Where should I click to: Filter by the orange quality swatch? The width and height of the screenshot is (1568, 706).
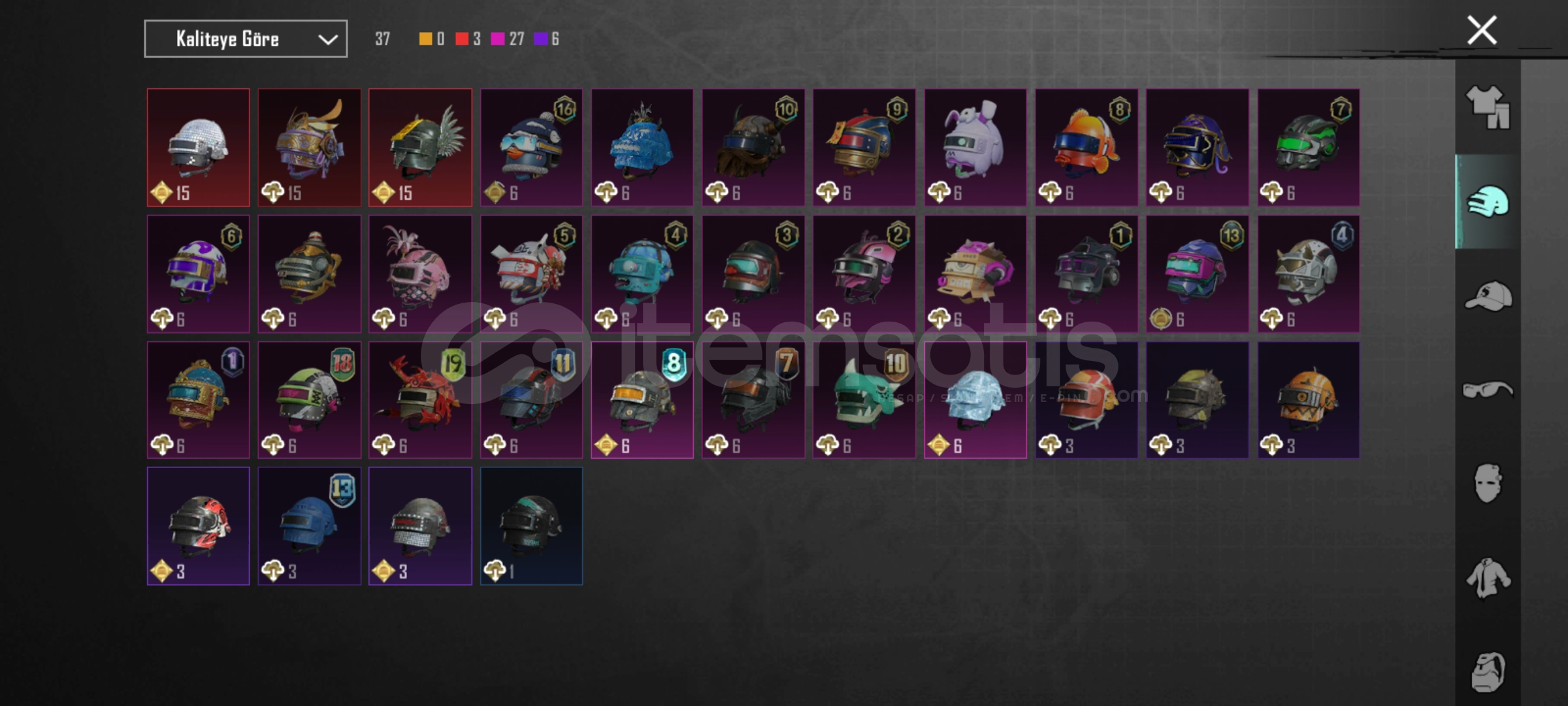[425, 39]
